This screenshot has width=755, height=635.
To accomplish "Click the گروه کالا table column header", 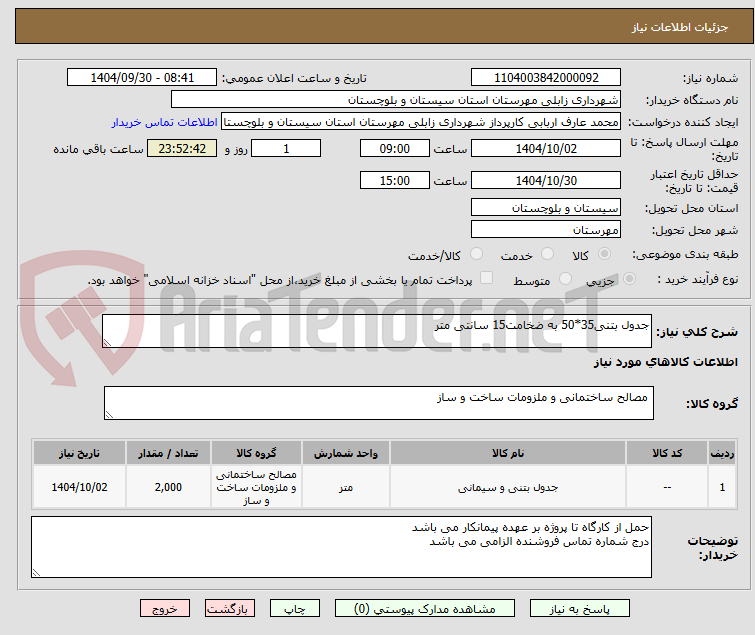I will (256, 453).
